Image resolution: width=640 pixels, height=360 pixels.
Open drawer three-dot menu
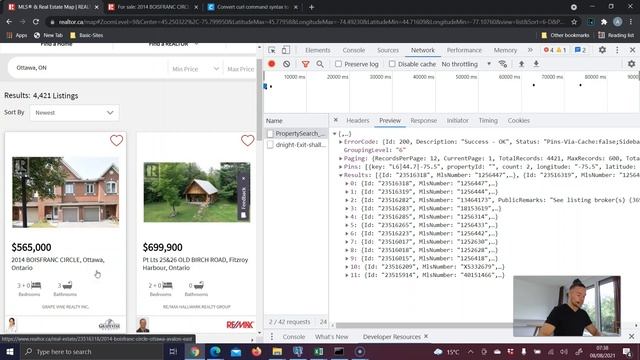pyautogui.click(x=272, y=337)
